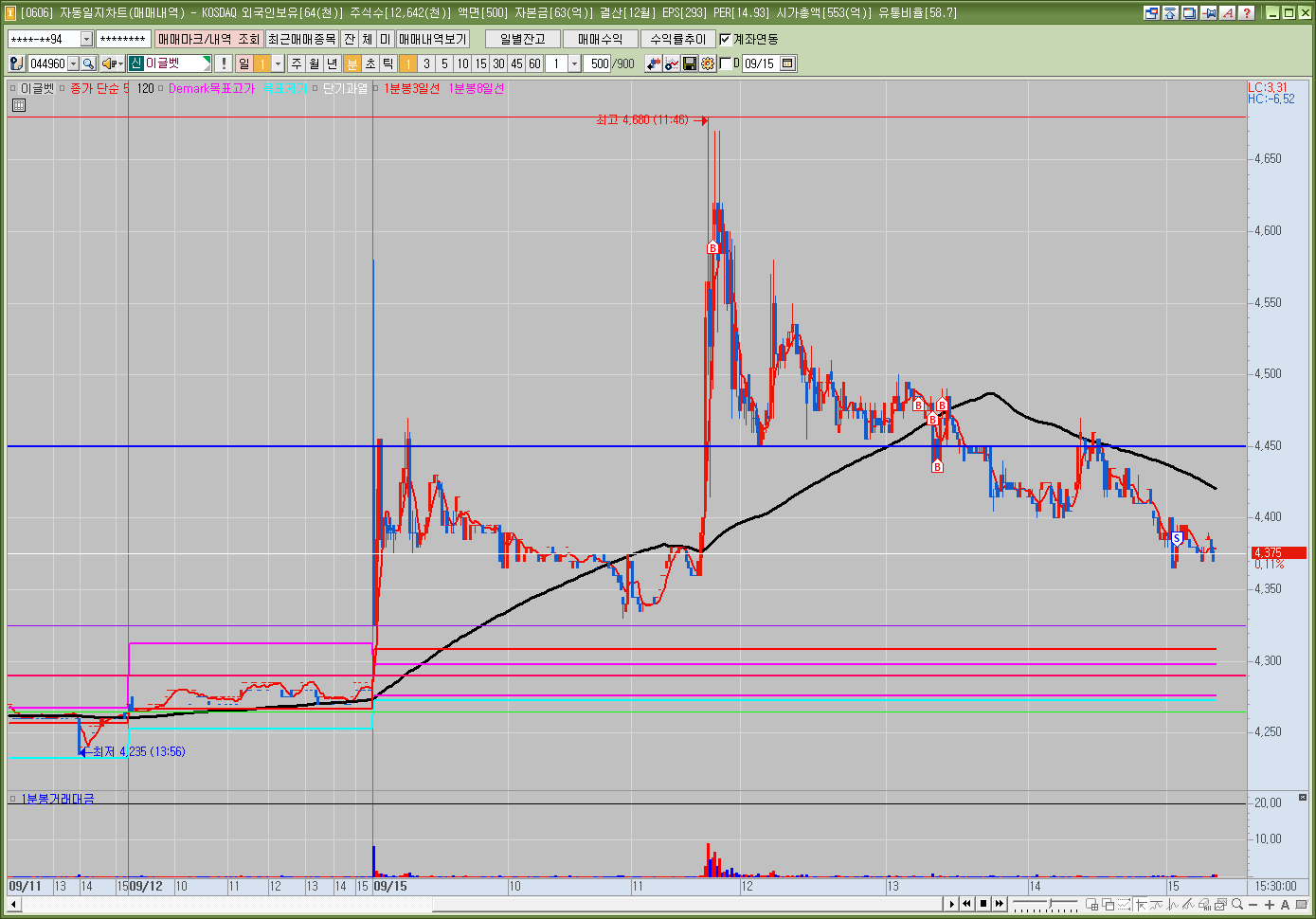The width and height of the screenshot is (1316, 919).
Task: Select the 틱 (tick) period toggle
Action: [x=388, y=63]
